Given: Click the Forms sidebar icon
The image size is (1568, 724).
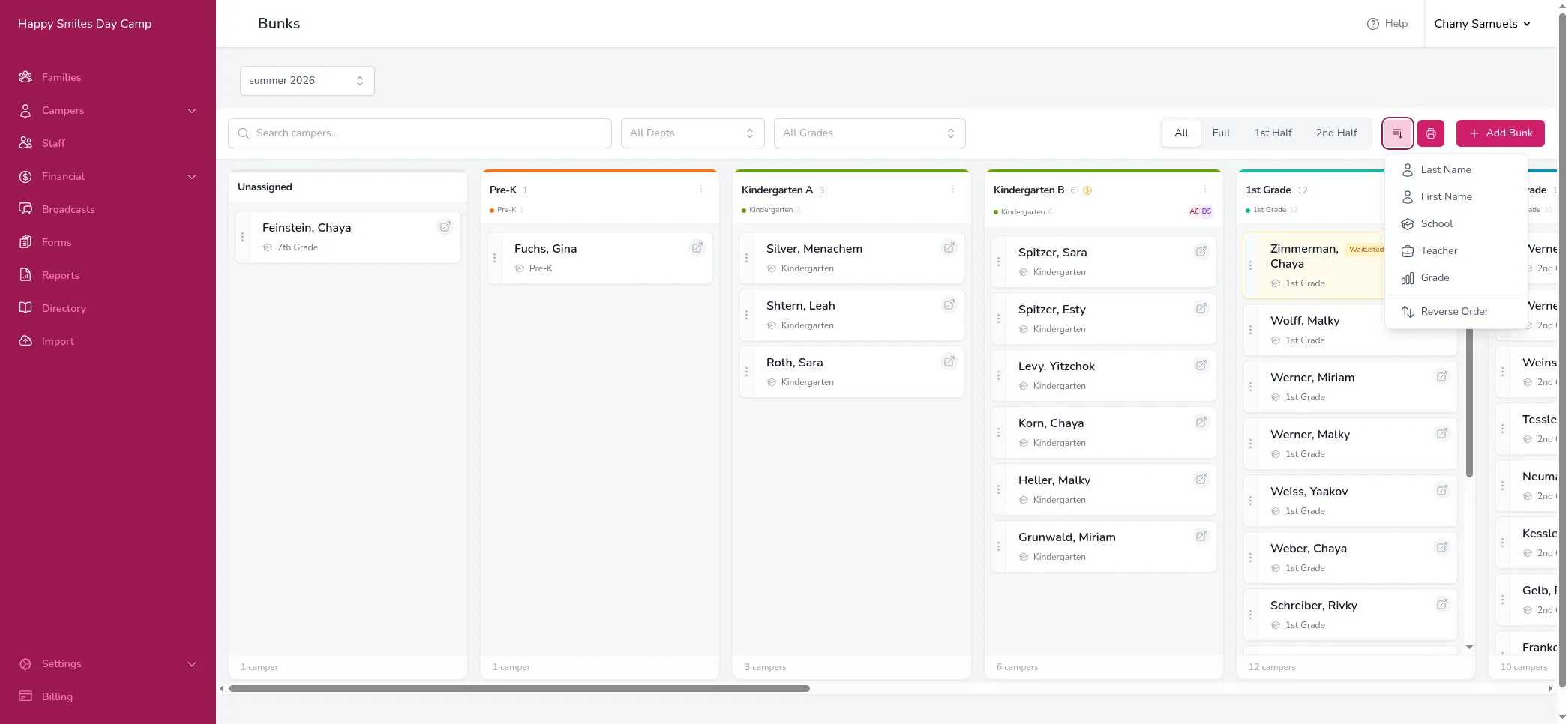Looking at the screenshot, I should click(25, 242).
